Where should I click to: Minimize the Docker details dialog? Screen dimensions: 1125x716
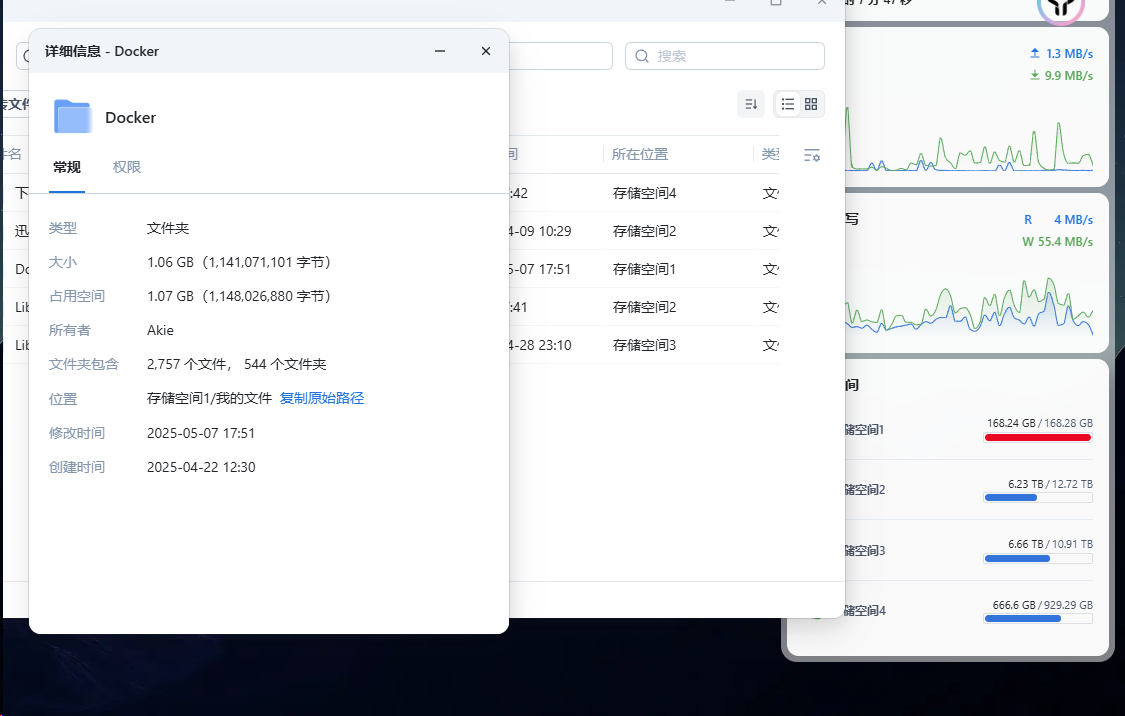click(x=440, y=51)
